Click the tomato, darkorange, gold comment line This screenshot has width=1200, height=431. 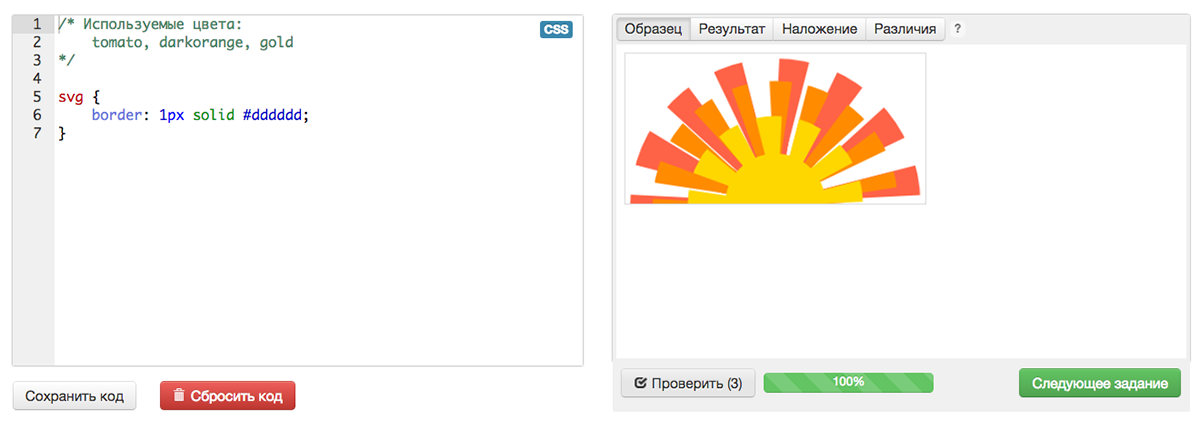[192, 42]
